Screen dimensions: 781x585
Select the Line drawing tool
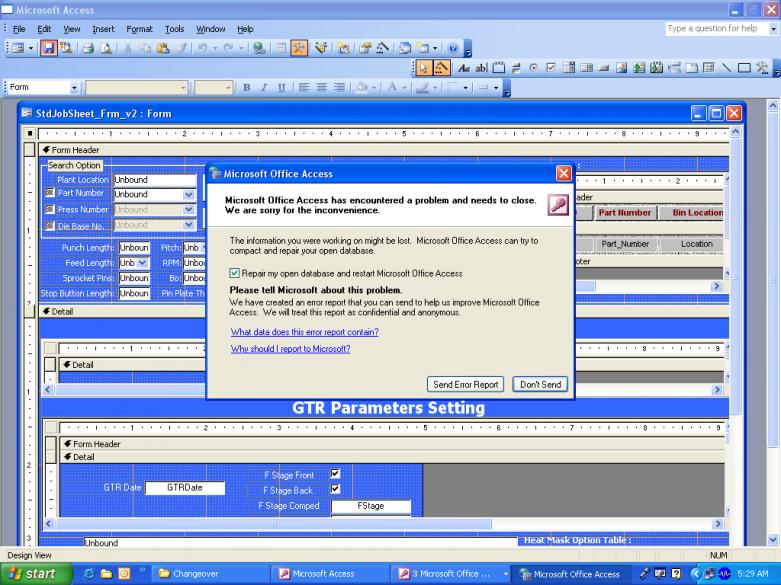click(726, 68)
